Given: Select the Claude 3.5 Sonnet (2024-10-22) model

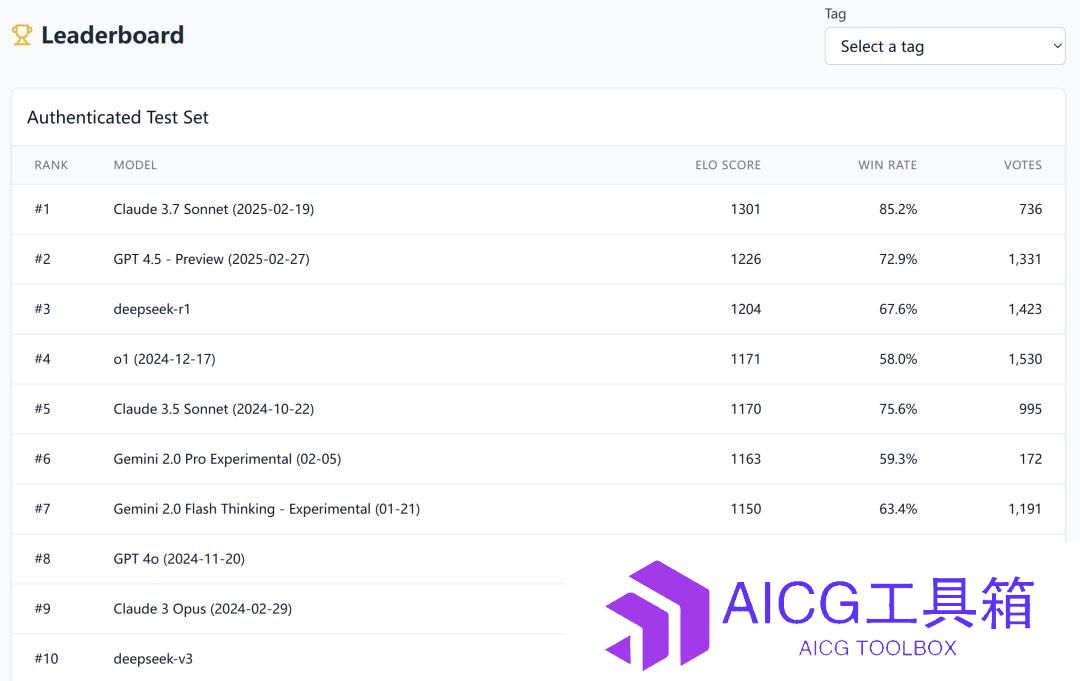Looking at the screenshot, I should click(214, 409).
